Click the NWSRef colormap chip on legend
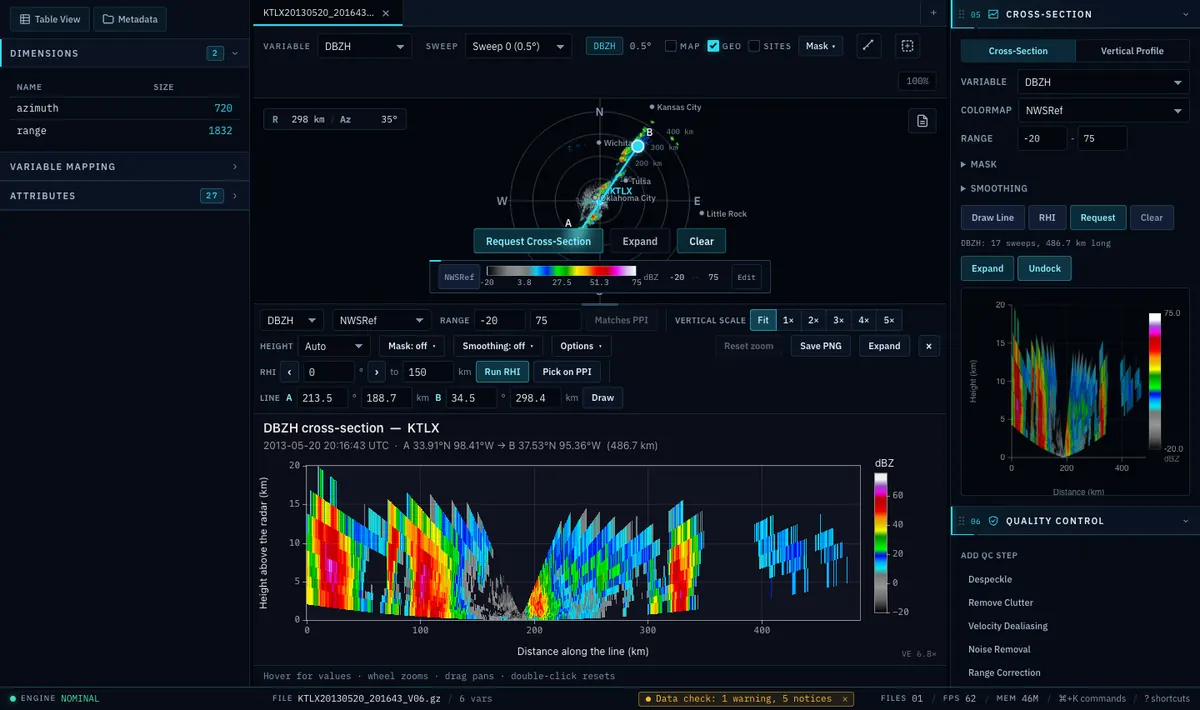 [x=458, y=278]
